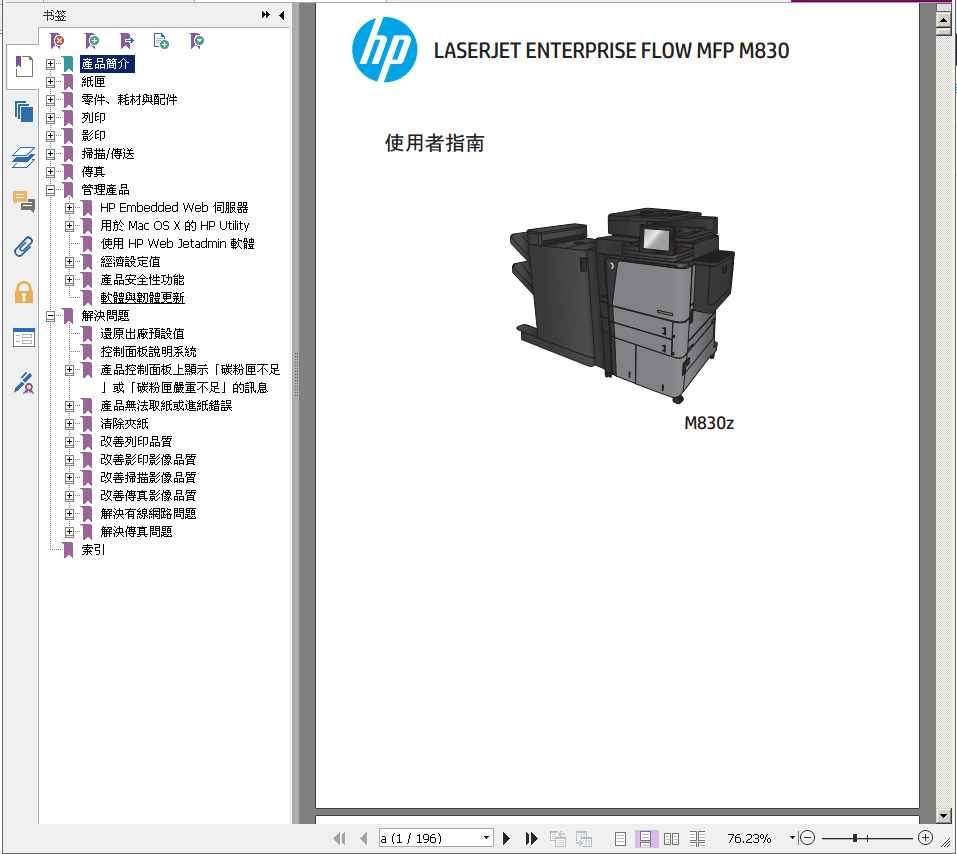Expand the bookmarks pane double arrow
This screenshot has width=957, height=854.
265,15
